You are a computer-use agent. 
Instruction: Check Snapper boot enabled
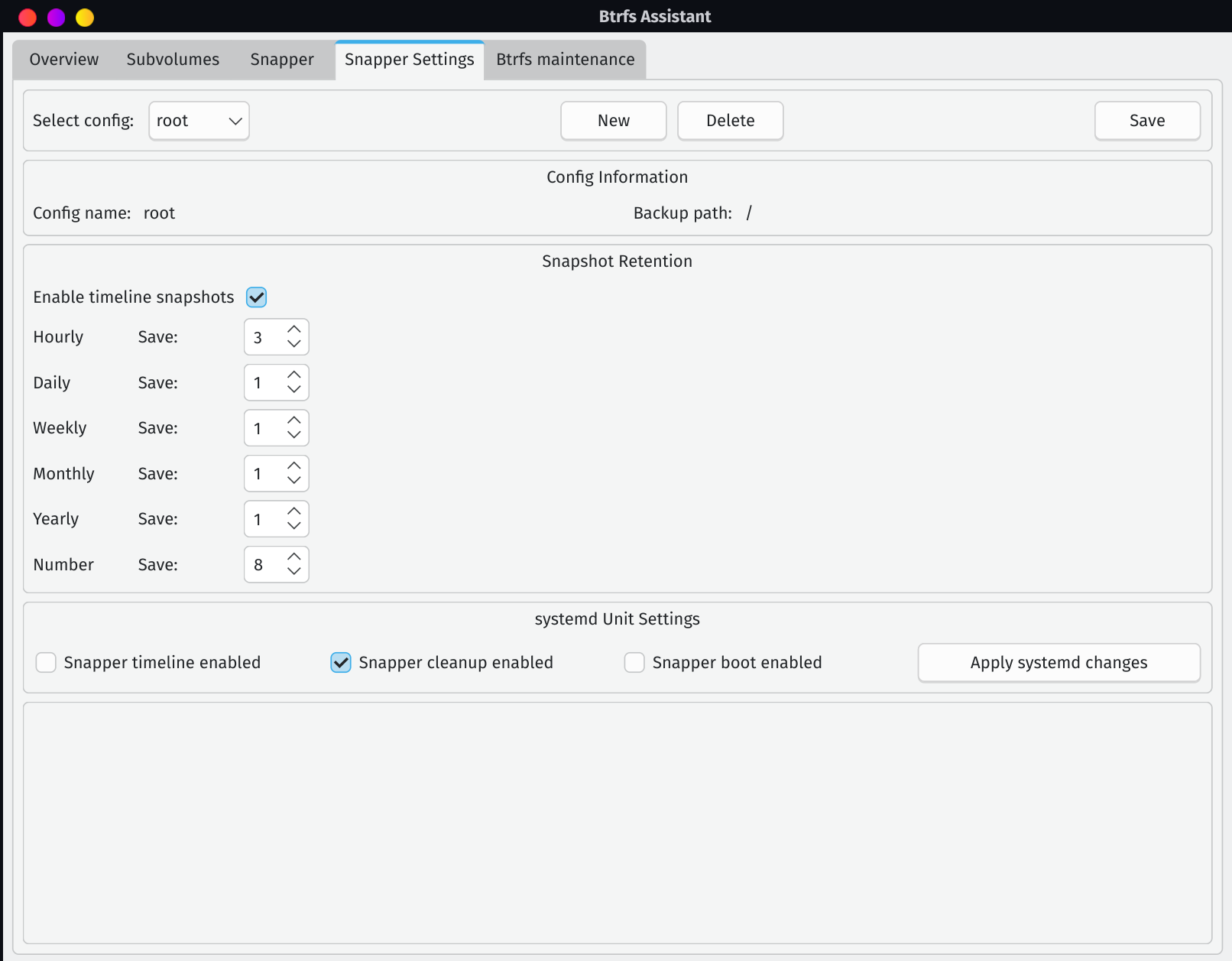(634, 663)
